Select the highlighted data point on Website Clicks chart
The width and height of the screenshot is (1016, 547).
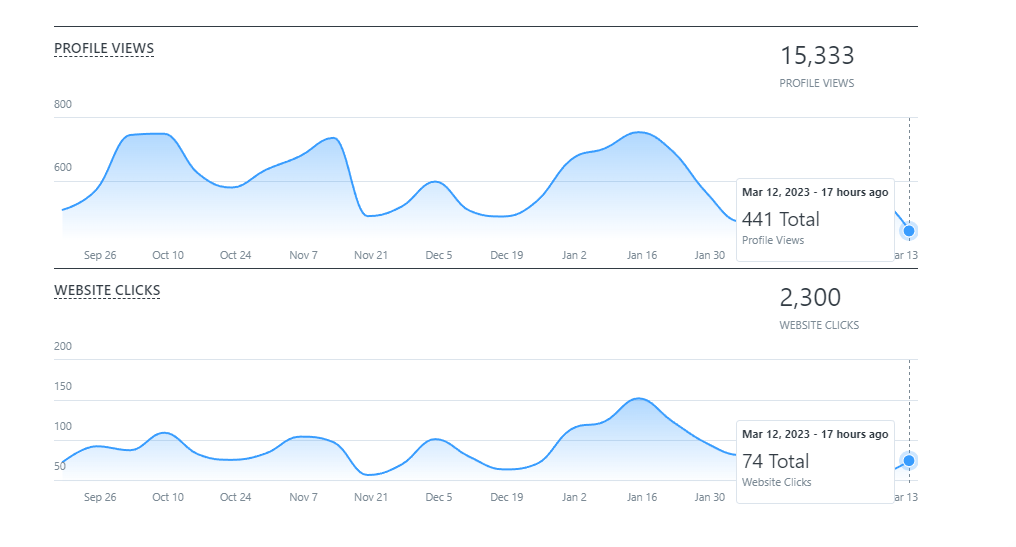point(908,461)
